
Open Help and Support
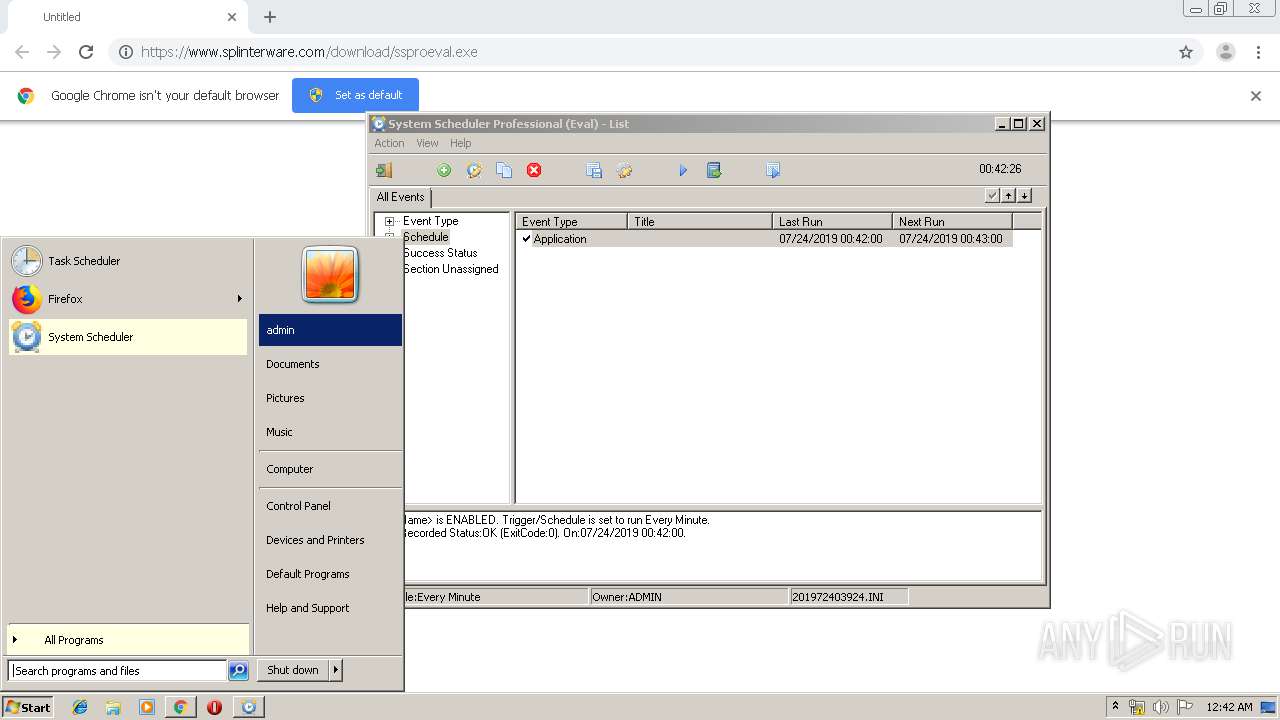tap(330, 608)
